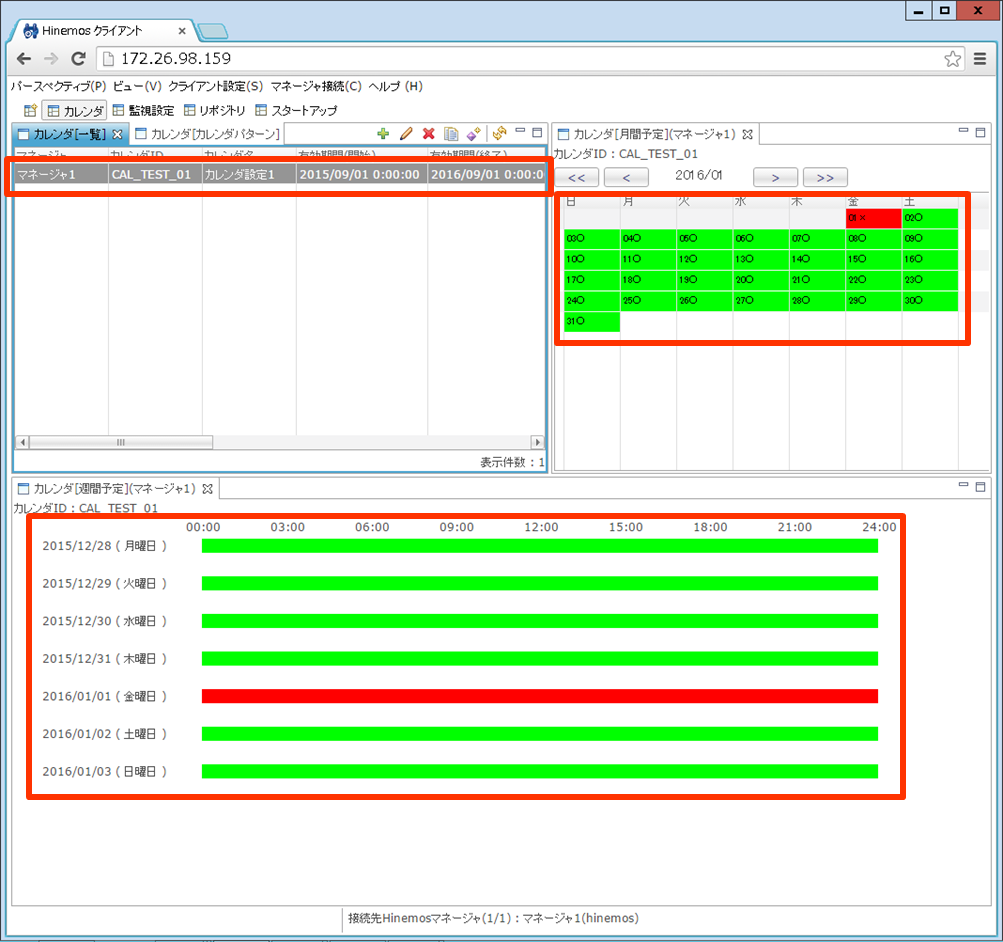Minimize the weekly schedule panel

(x=963, y=485)
